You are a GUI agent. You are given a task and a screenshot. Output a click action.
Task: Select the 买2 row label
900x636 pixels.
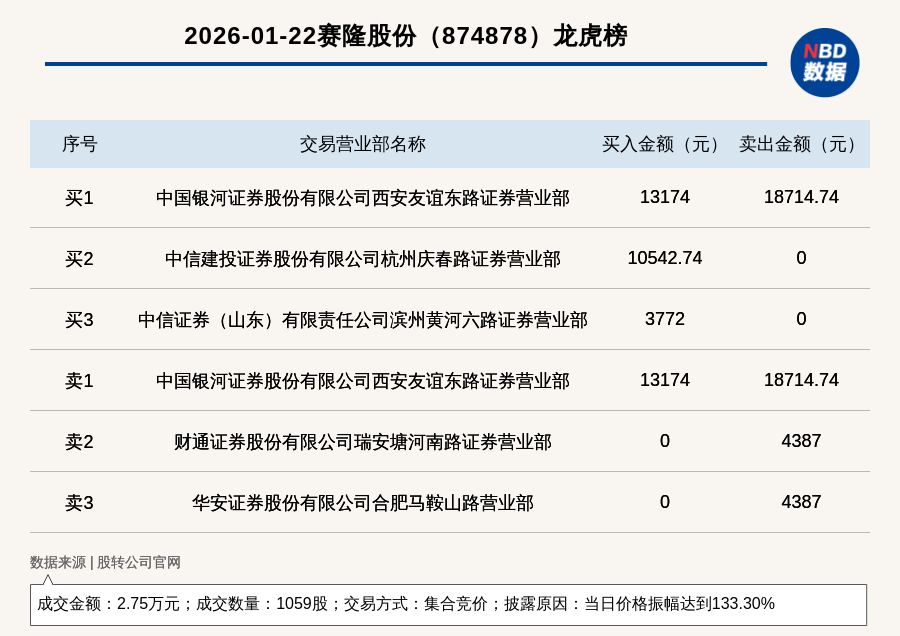tap(79, 259)
